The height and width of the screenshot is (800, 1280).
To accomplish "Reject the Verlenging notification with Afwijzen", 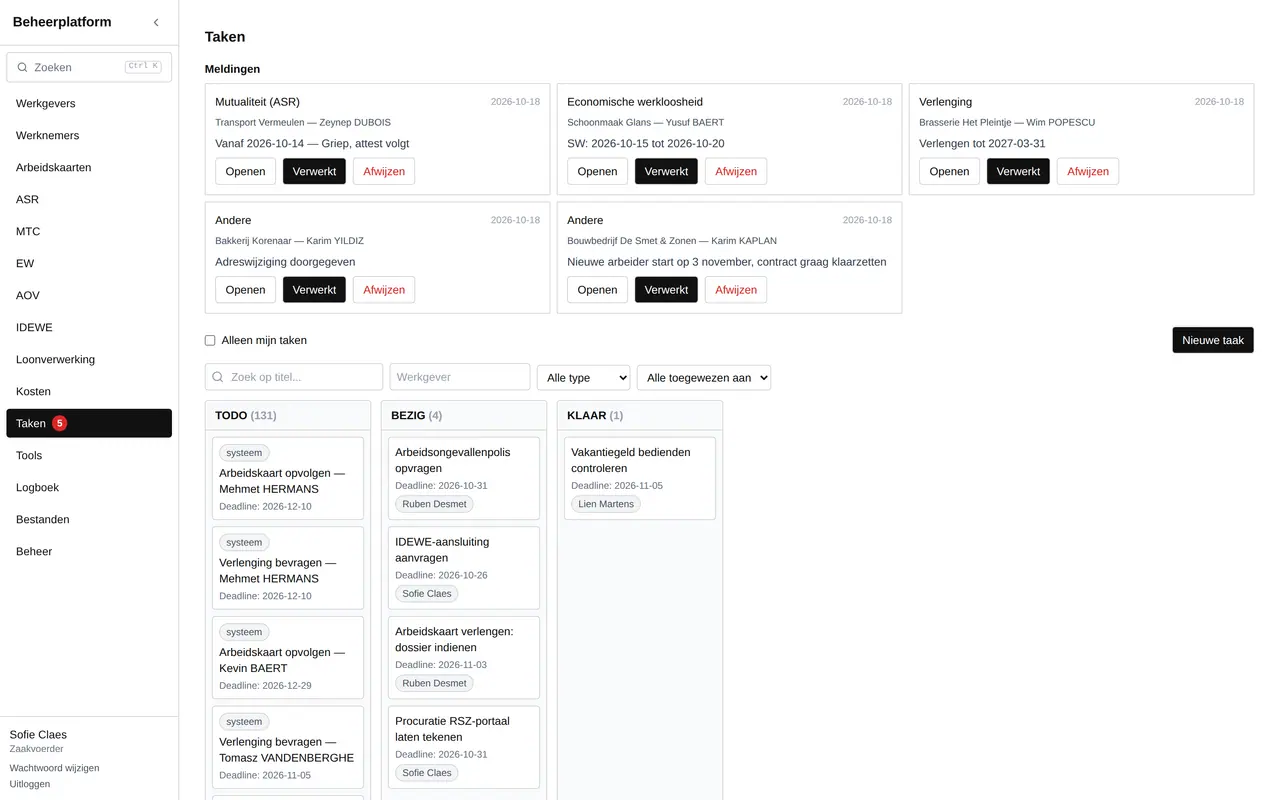I will 1088,171.
